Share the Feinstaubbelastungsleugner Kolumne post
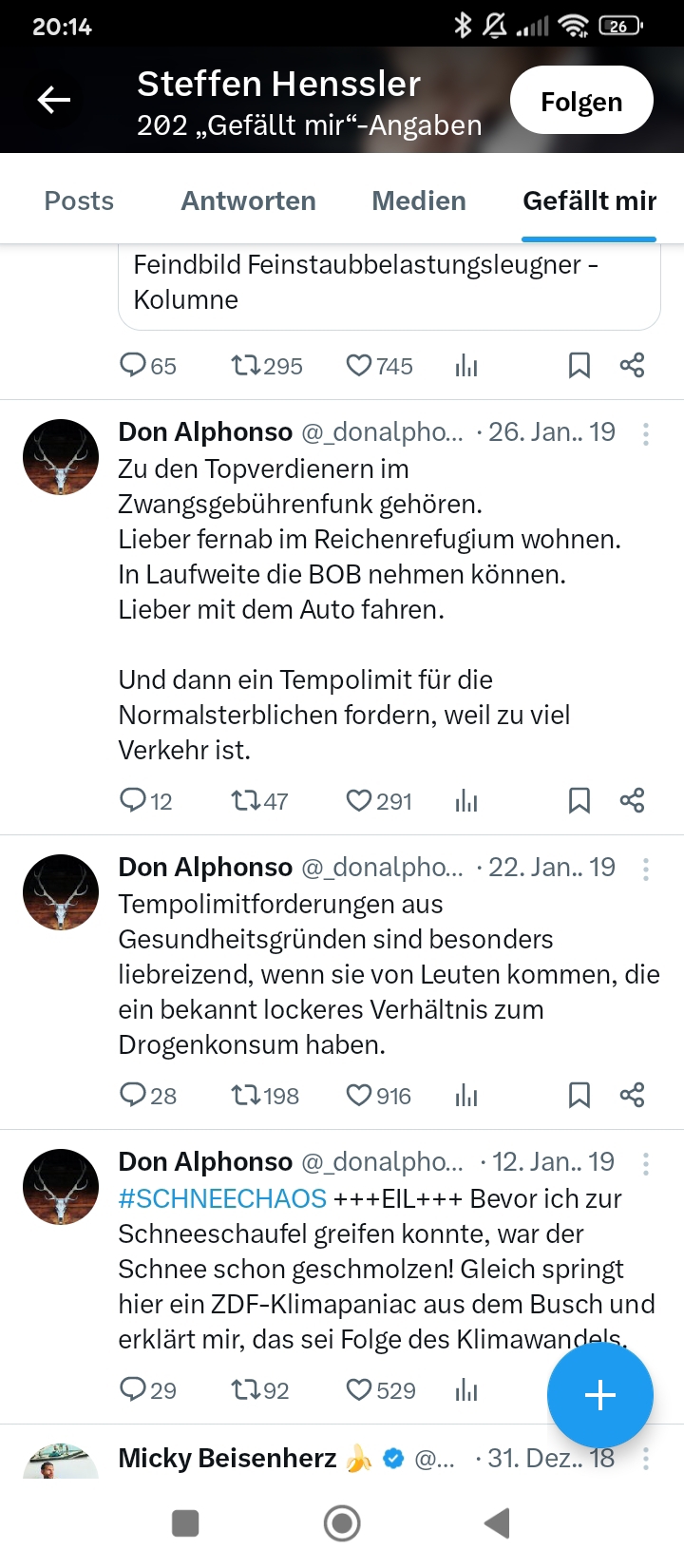The height and width of the screenshot is (1568, 684). click(632, 366)
